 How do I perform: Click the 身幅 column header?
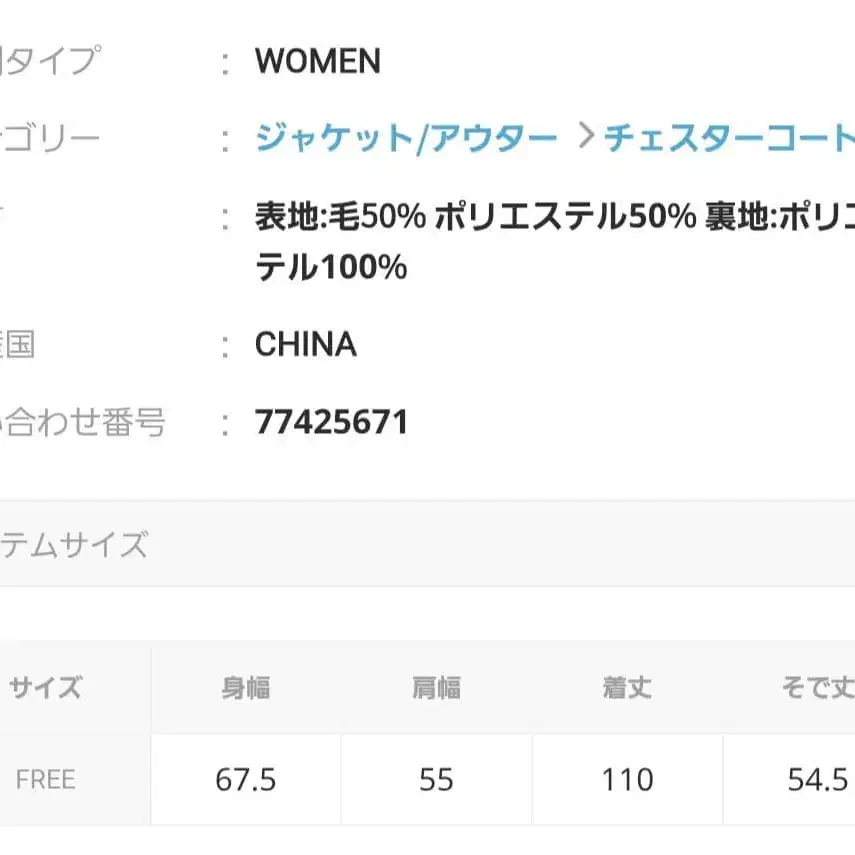pos(246,688)
